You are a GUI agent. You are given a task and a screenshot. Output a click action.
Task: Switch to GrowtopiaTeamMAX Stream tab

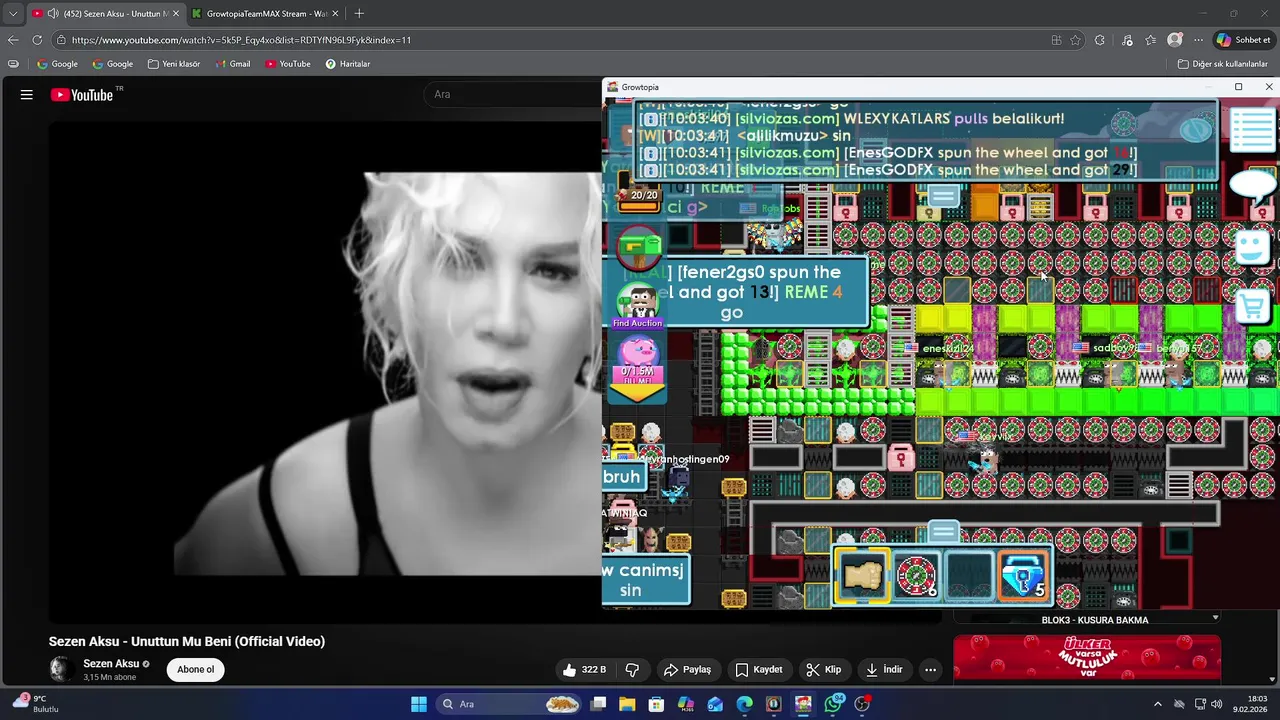(265, 14)
